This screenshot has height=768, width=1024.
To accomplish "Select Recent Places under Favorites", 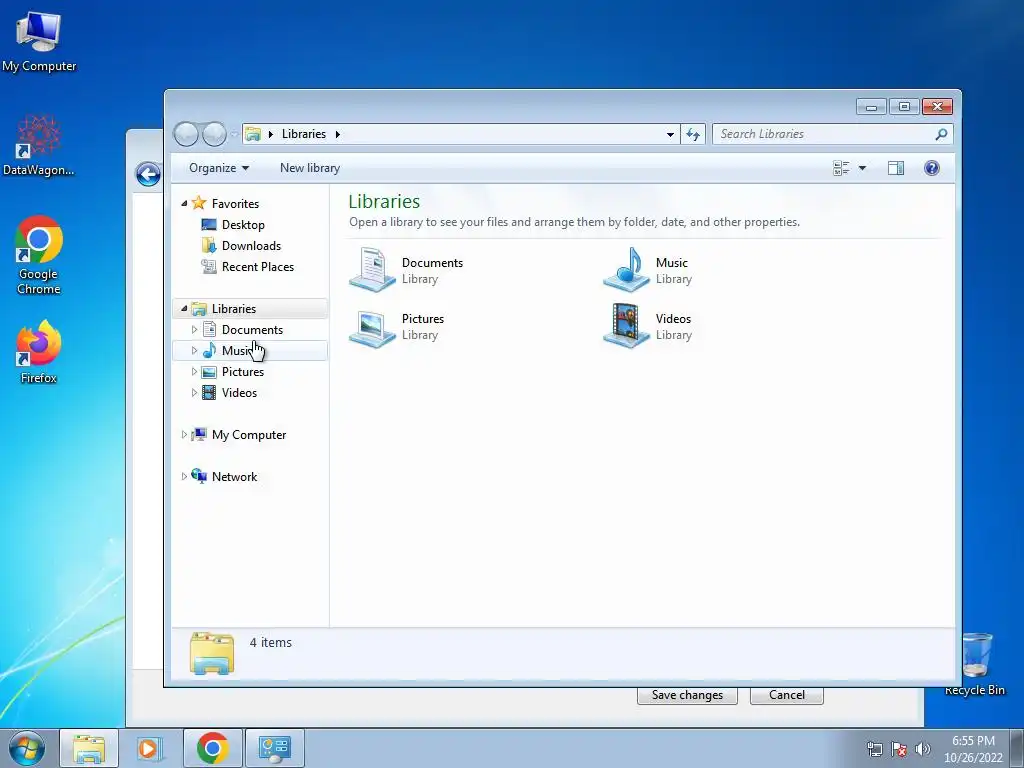I will pos(257,266).
